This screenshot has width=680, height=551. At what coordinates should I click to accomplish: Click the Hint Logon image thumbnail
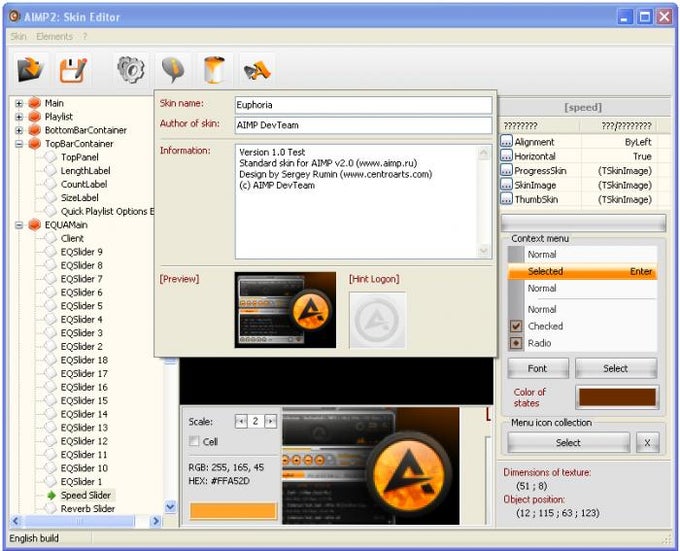pos(378,320)
